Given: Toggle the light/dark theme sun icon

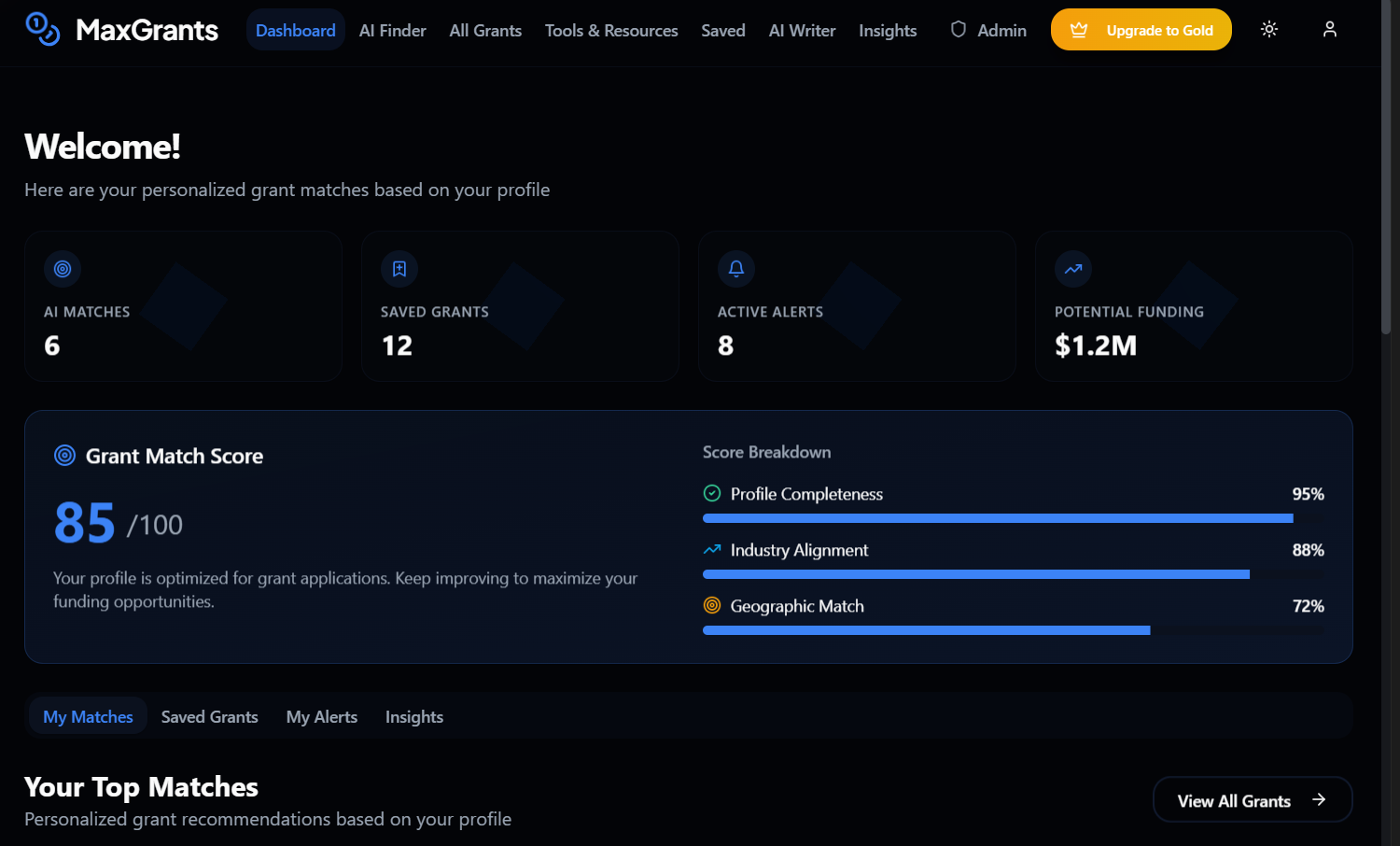Looking at the screenshot, I should (x=1268, y=29).
